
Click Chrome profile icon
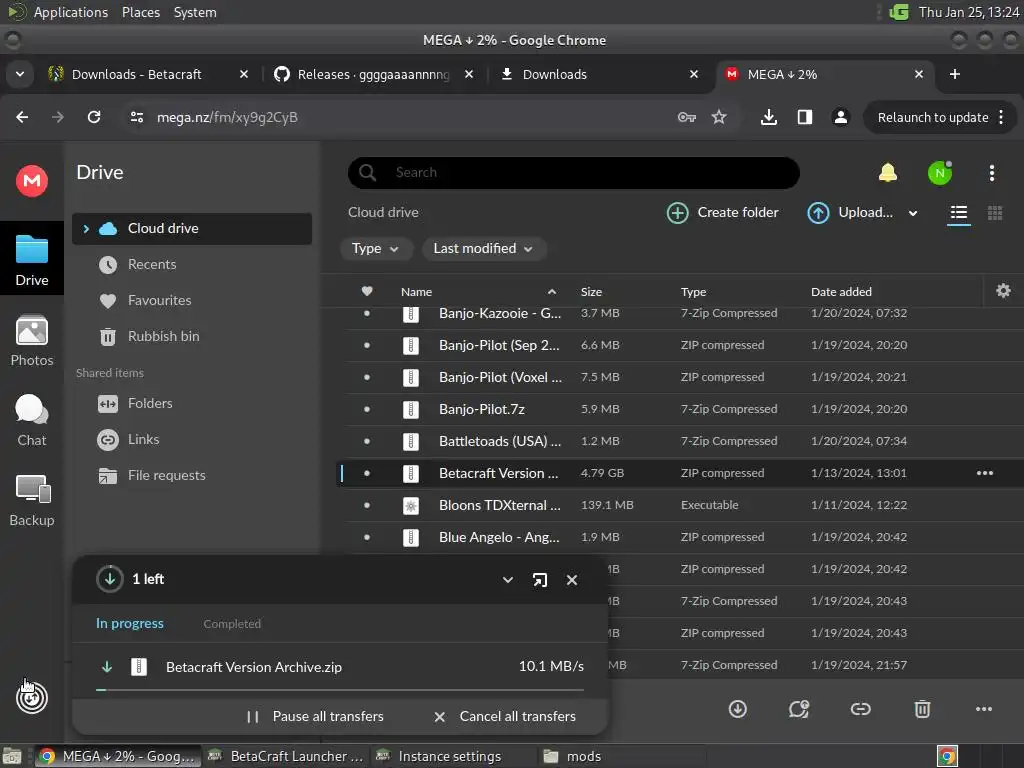[841, 117]
